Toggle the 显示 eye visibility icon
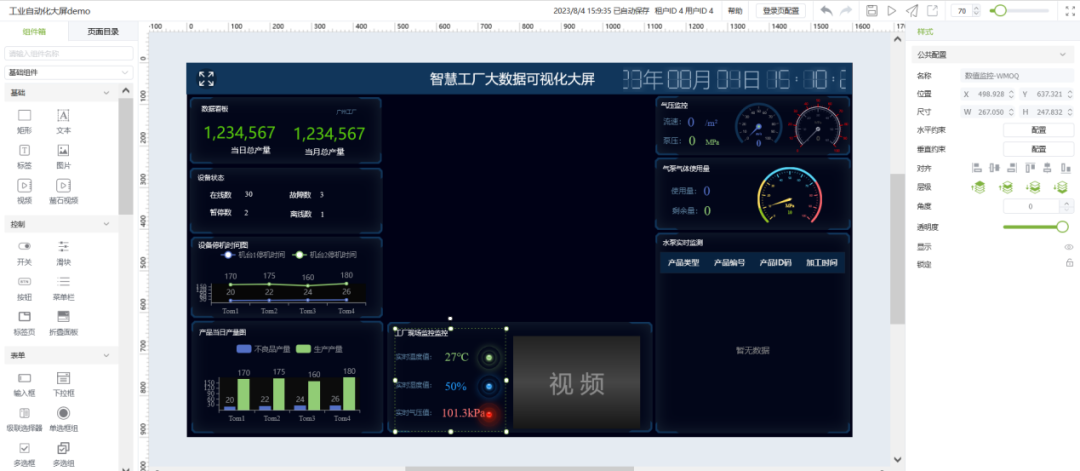This screenshot has width=1080, height=471. pyautogui.click(x=1069, y=247)
